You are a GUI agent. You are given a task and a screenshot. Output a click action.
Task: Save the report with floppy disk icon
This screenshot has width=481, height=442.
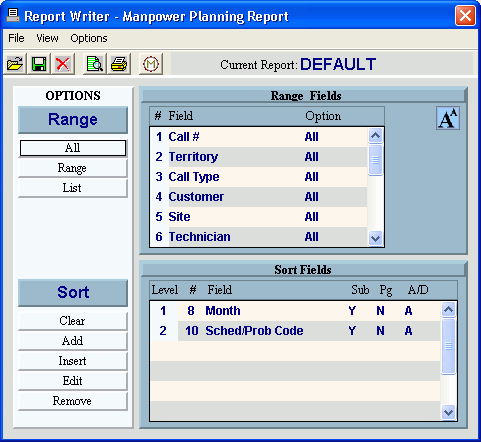(x=39, y=63)
